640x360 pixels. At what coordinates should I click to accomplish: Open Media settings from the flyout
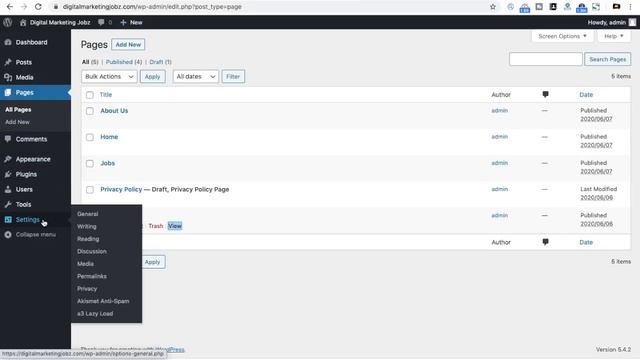pos(85,264)
